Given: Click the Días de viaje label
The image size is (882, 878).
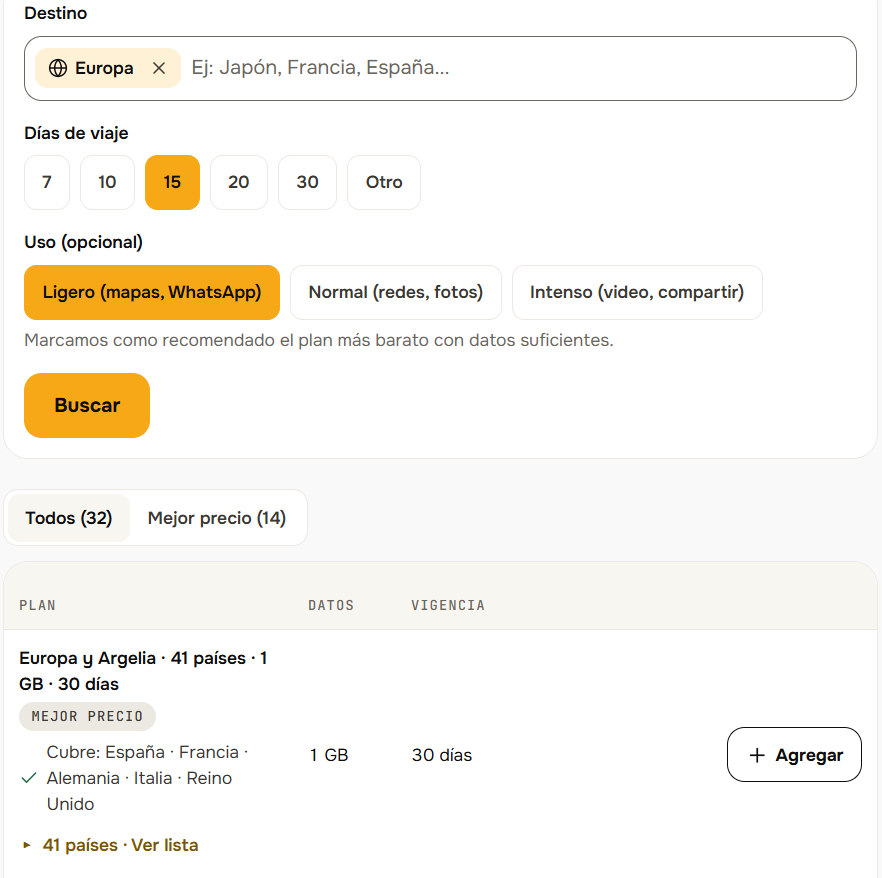Looking at the screenshot, I should tap(76, 133).
